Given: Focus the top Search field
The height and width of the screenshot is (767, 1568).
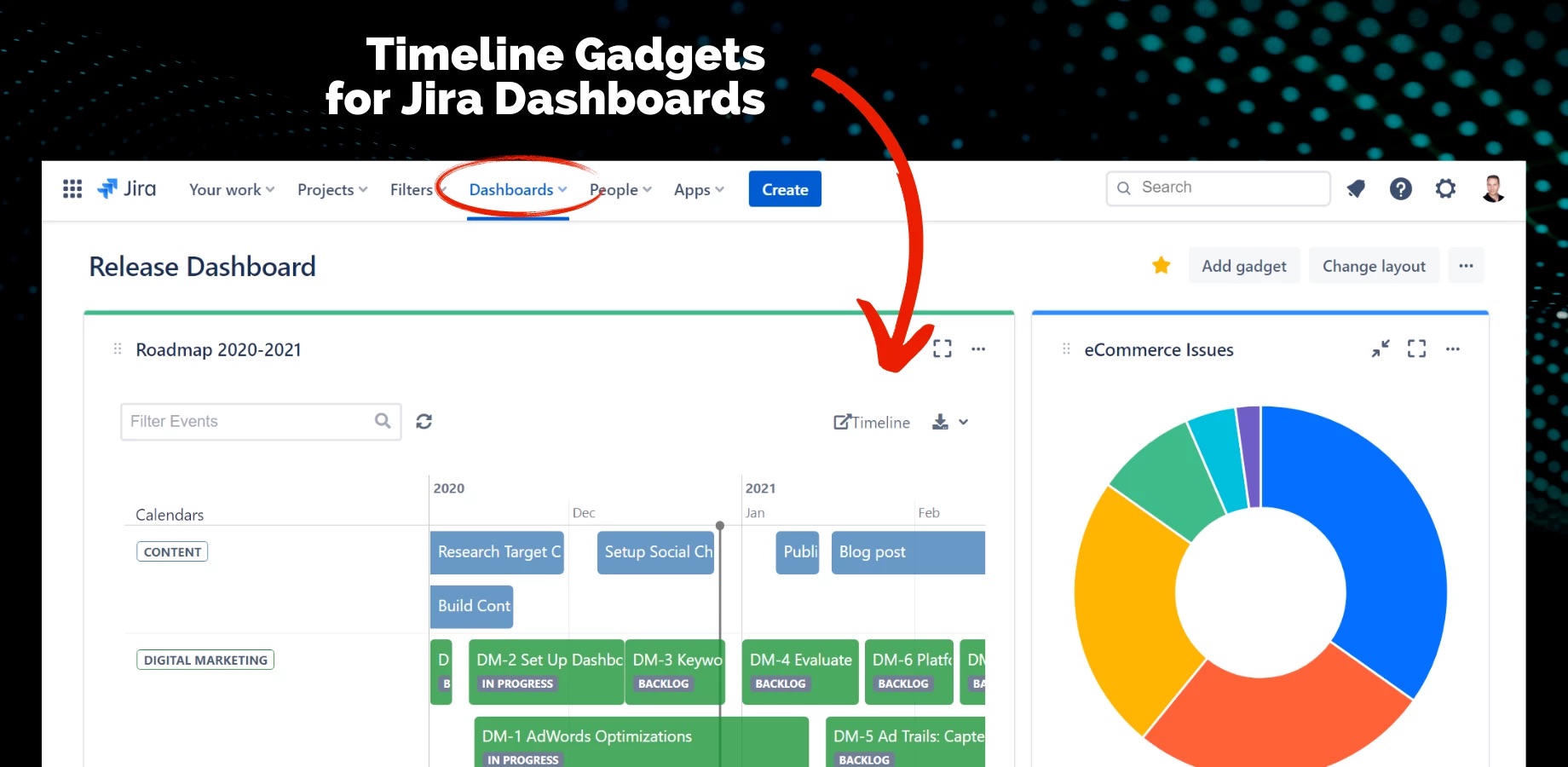Looking at the screenshot, I should [1219, 188].
